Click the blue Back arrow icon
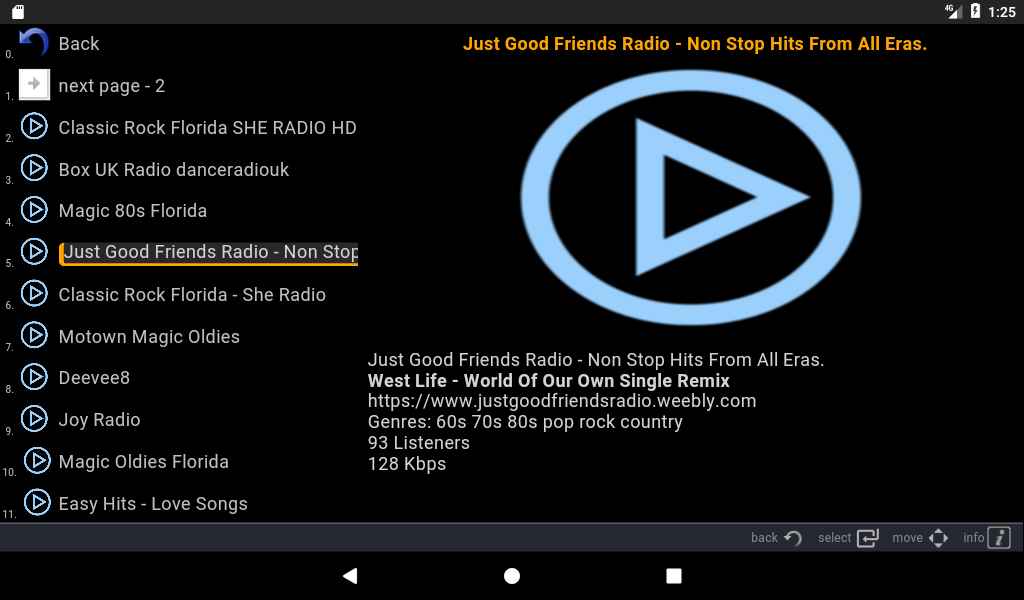 [34, 42]
